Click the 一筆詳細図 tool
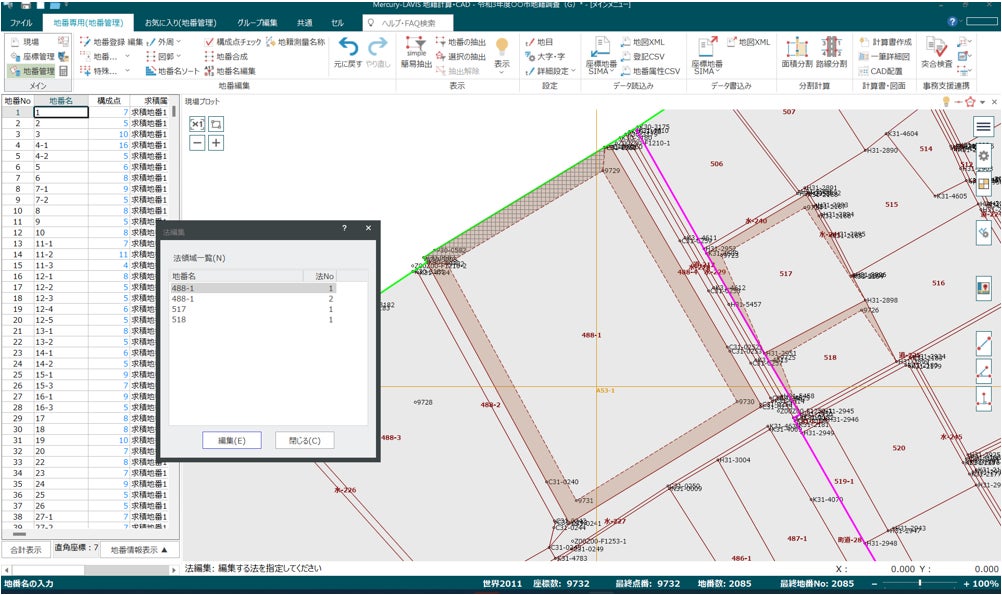Screen dimensions: 1002x595 coord(886,56)
